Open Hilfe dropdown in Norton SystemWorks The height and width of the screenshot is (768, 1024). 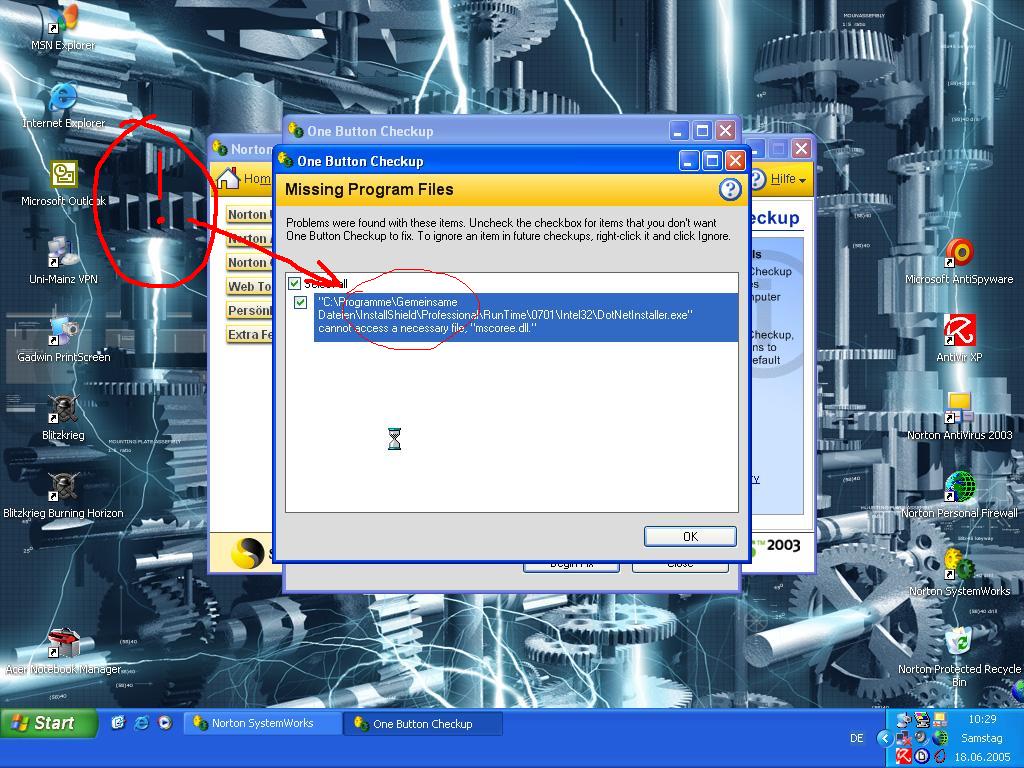point(788,178)
